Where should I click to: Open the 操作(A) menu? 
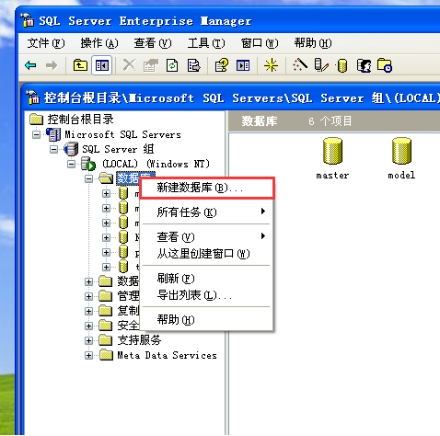pyautogui.click(x=99, y=43)
